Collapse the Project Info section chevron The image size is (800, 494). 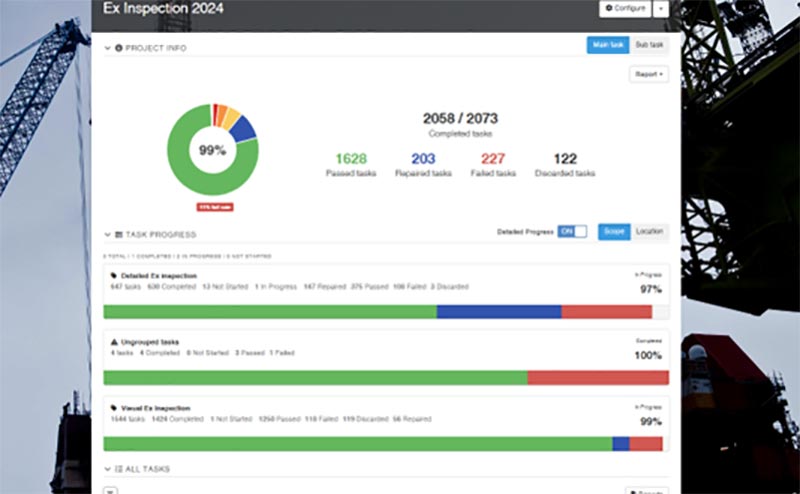108,47
